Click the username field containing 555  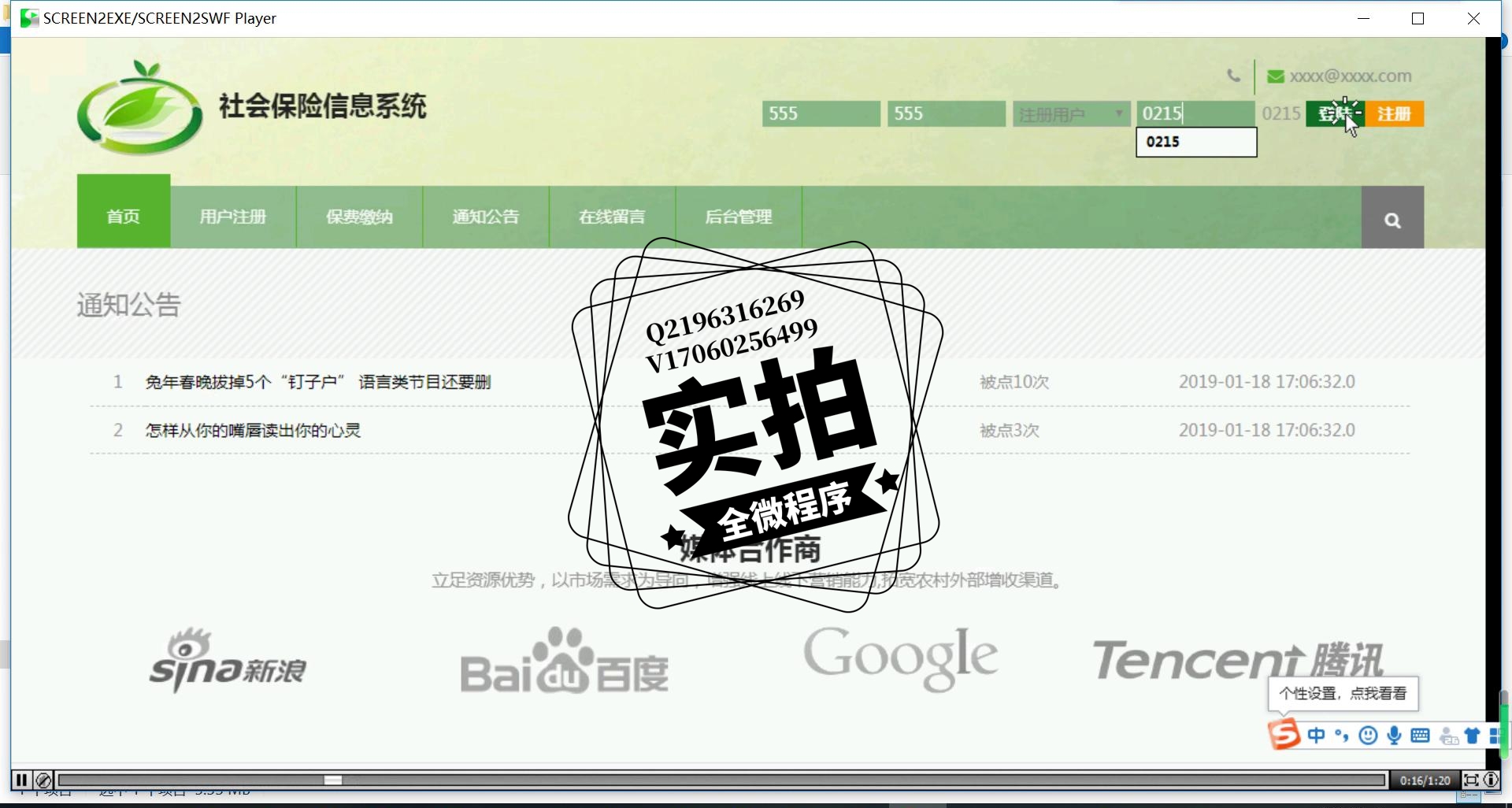(821, 113)
